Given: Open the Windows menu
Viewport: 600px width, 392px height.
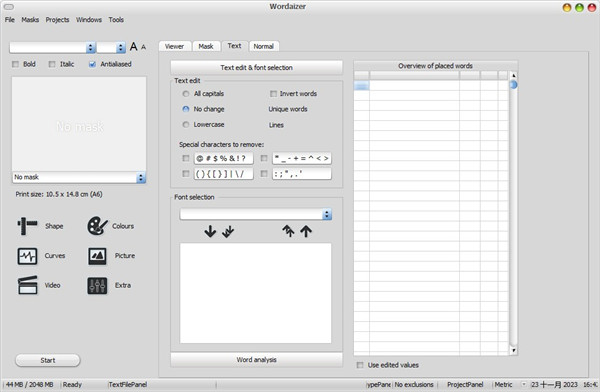Looking at the screenshot, I should pyautogui.click(x=89, y=20).
